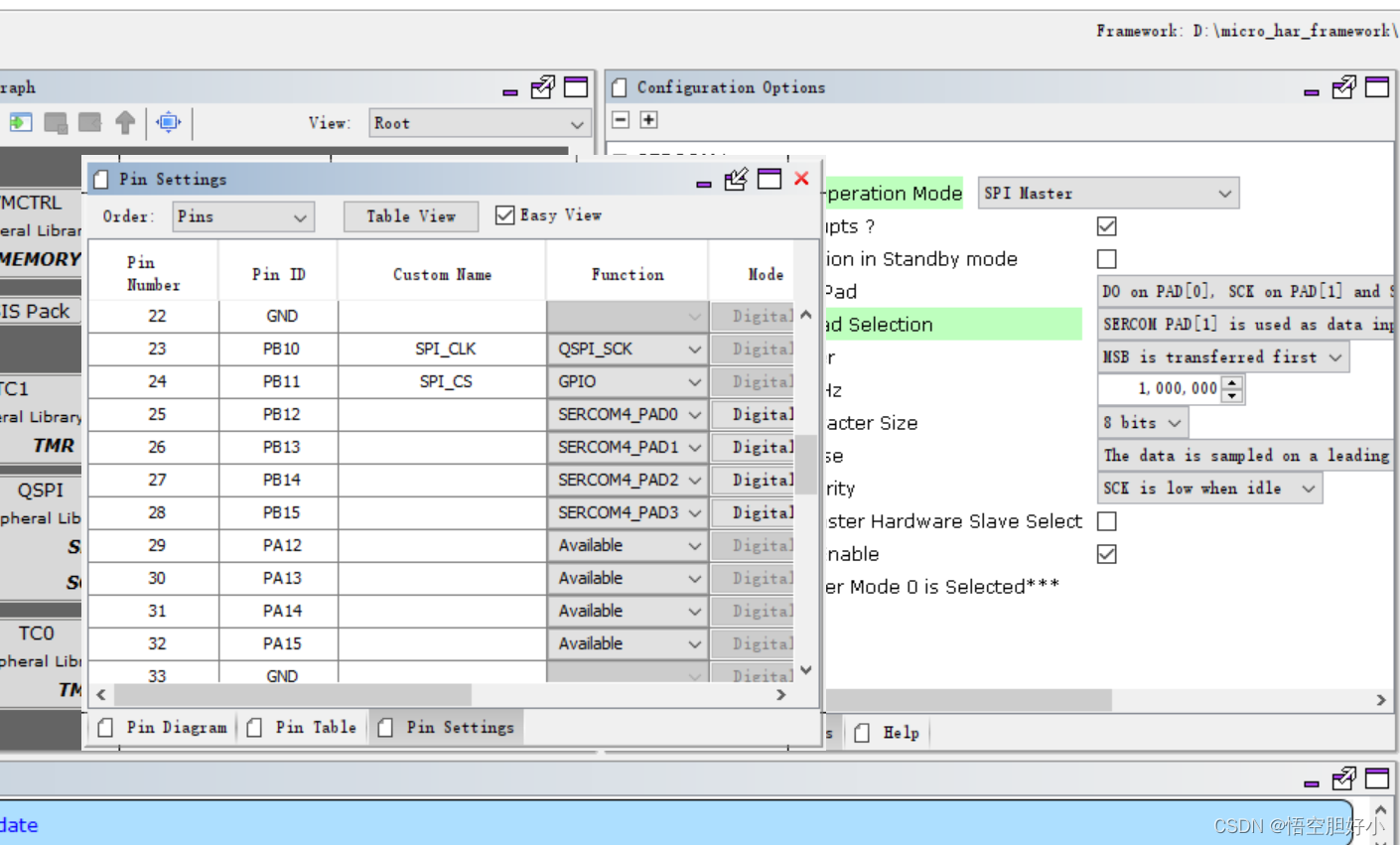This screenshot has height=845, width=1400.
Task: Maximize the Pin Settings panel
Action: click(x=770, y=179)
